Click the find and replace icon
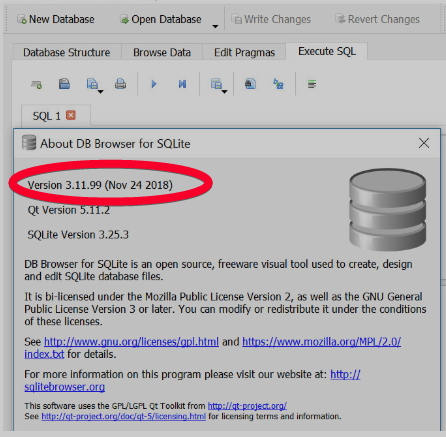The image size is (446, 437). pyautogui.click(x=278, y=84)
